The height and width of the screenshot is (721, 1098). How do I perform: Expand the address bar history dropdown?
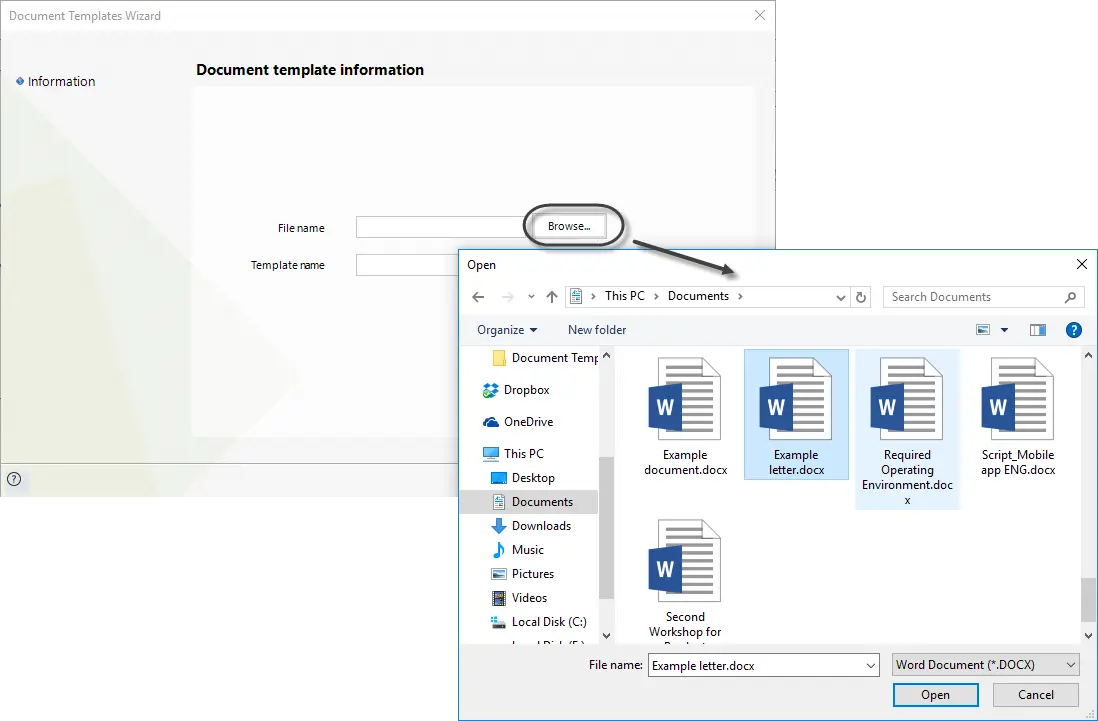pyautogui.click(x=841, y=297)
